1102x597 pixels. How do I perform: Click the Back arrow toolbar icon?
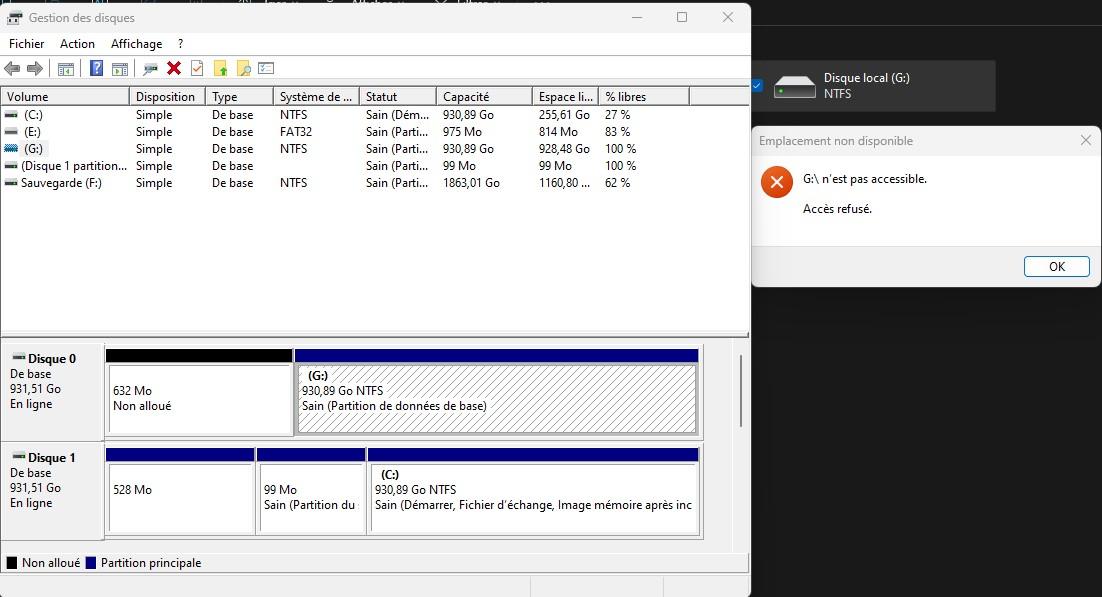(x=12, y=68)
